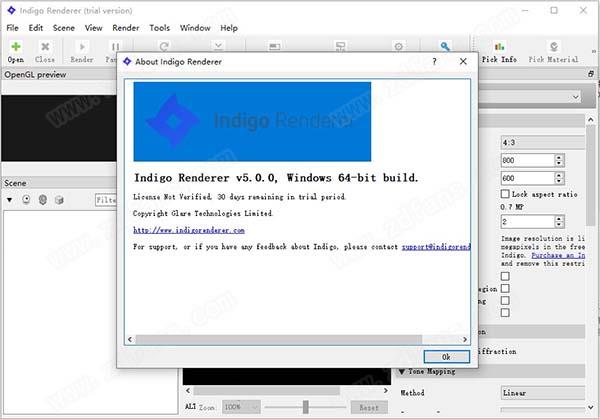The height and width of the screenshot is (419, 600).
Task: Click the Close scene X icon
Action: click(x=45, y=47)
